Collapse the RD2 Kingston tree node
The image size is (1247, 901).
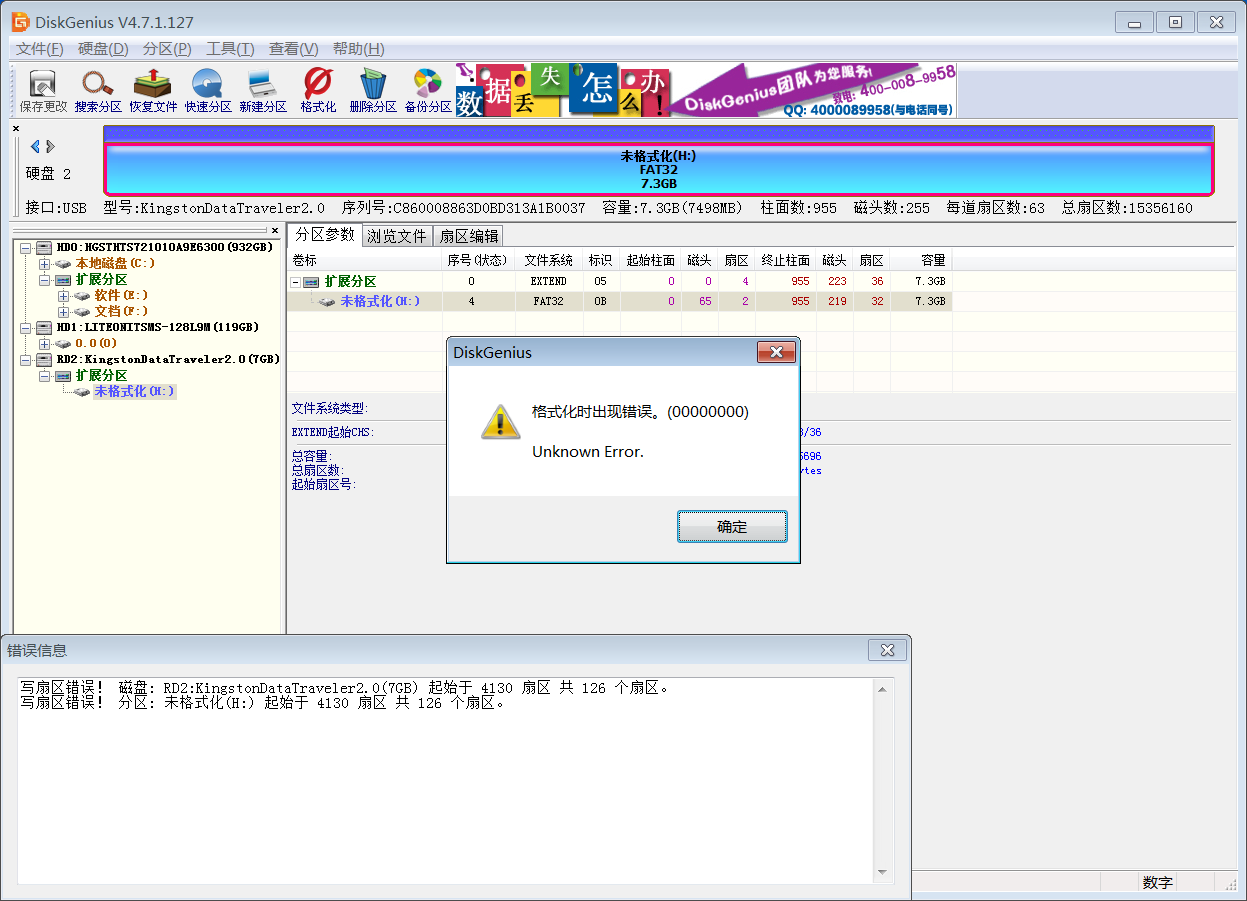pos(25,359)
